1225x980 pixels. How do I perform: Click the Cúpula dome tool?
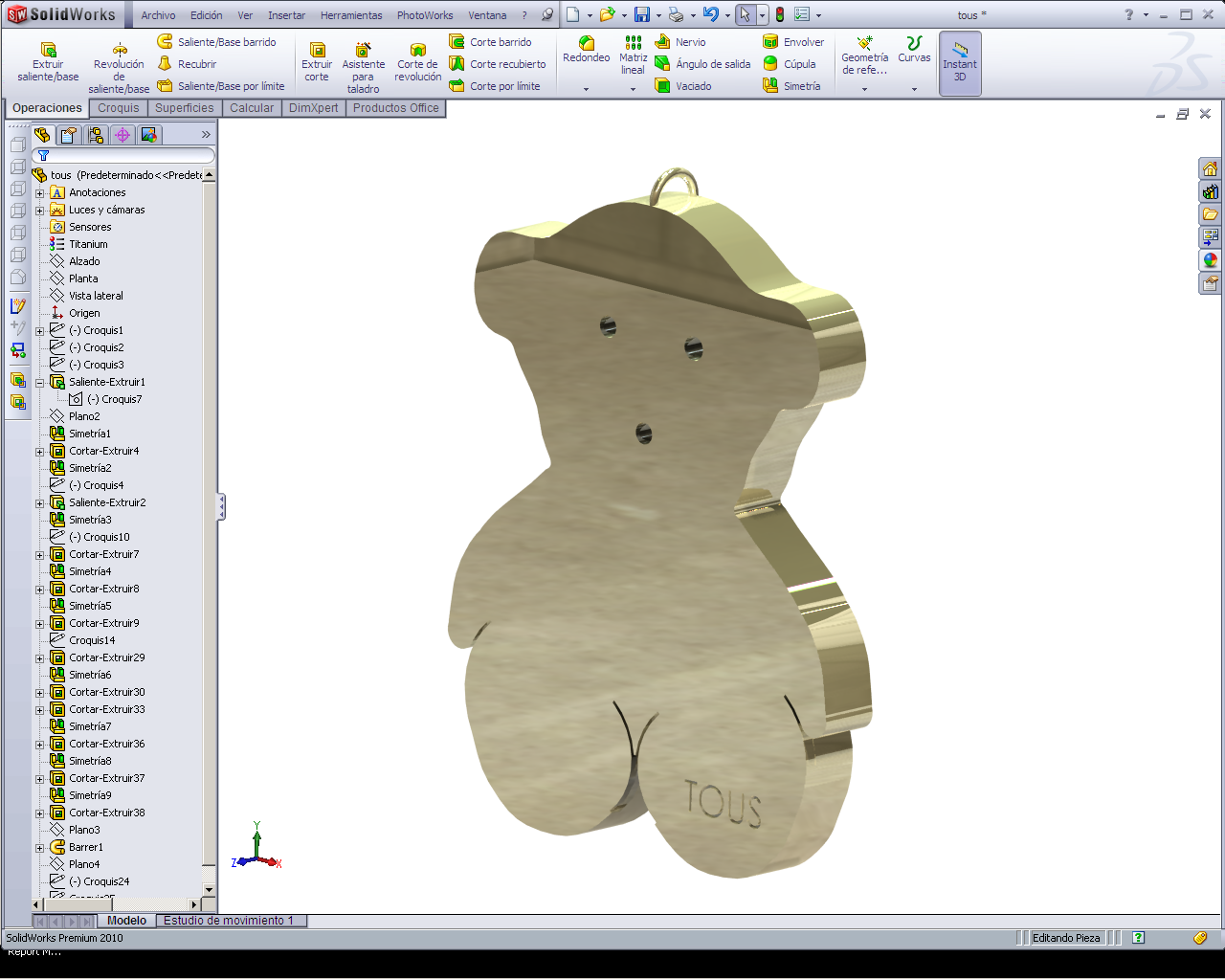(790, 64)
